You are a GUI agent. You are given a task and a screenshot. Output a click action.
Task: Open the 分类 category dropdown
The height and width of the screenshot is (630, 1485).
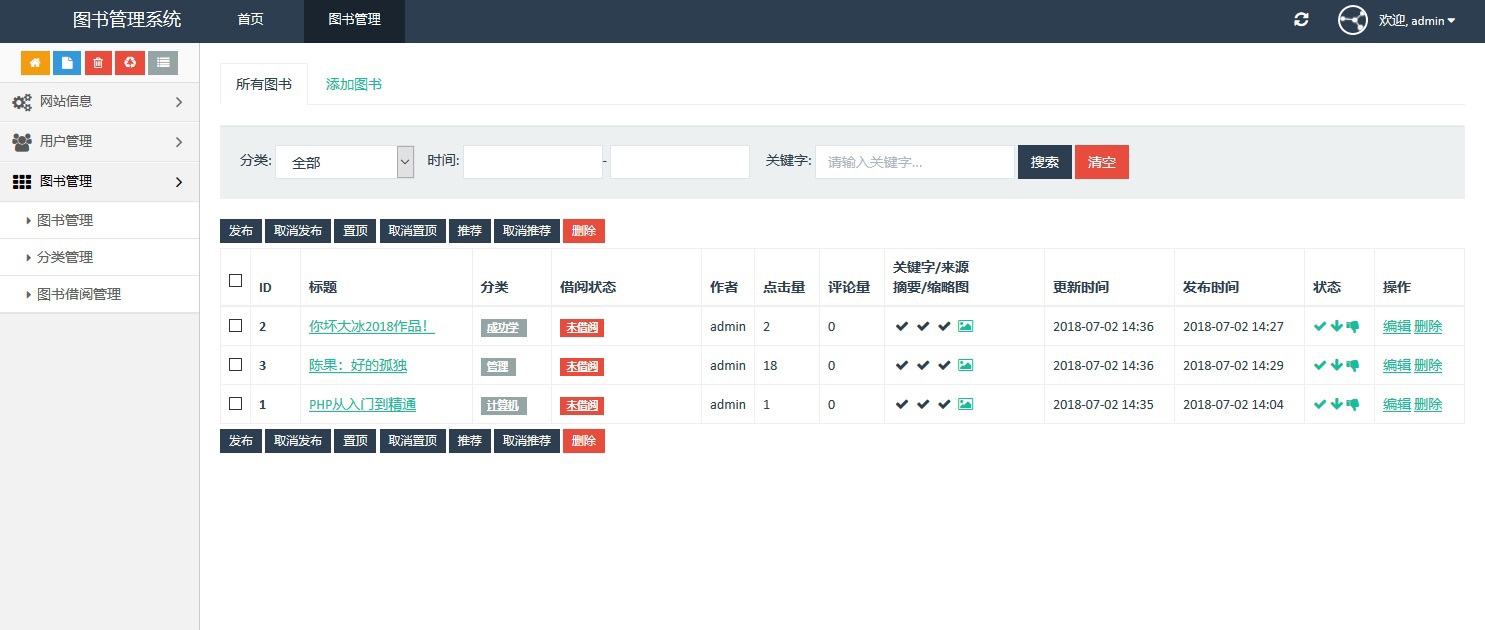click(344, 162)
